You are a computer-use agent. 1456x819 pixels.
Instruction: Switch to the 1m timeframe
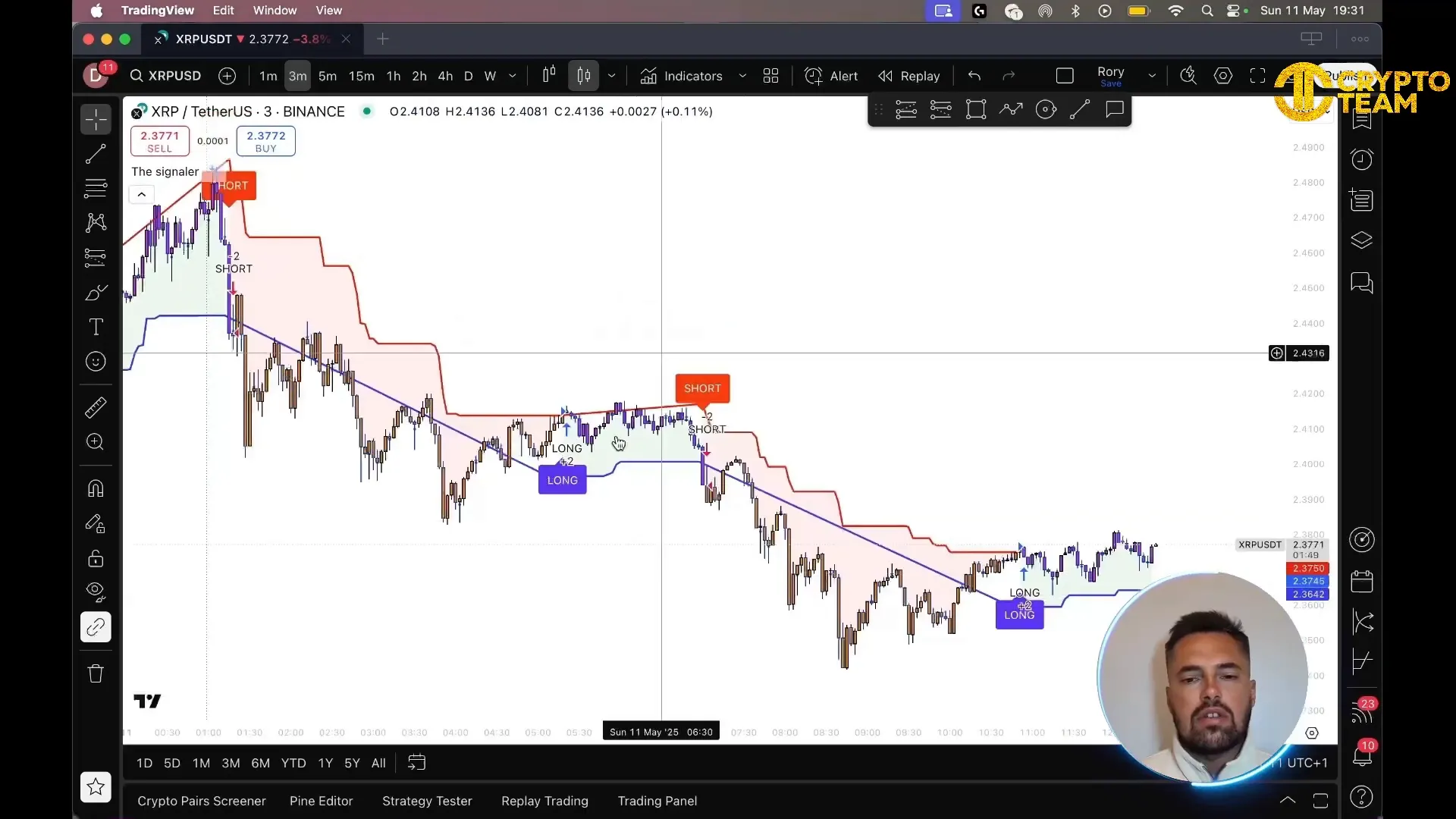(x=268, y=76)
